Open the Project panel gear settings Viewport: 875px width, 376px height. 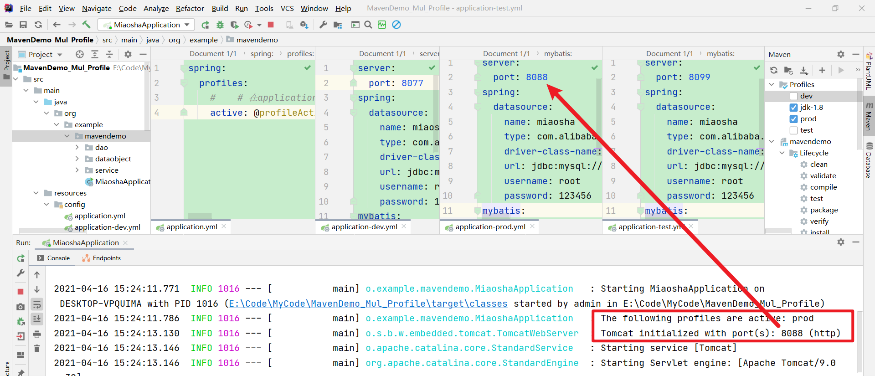coord(128,54)
